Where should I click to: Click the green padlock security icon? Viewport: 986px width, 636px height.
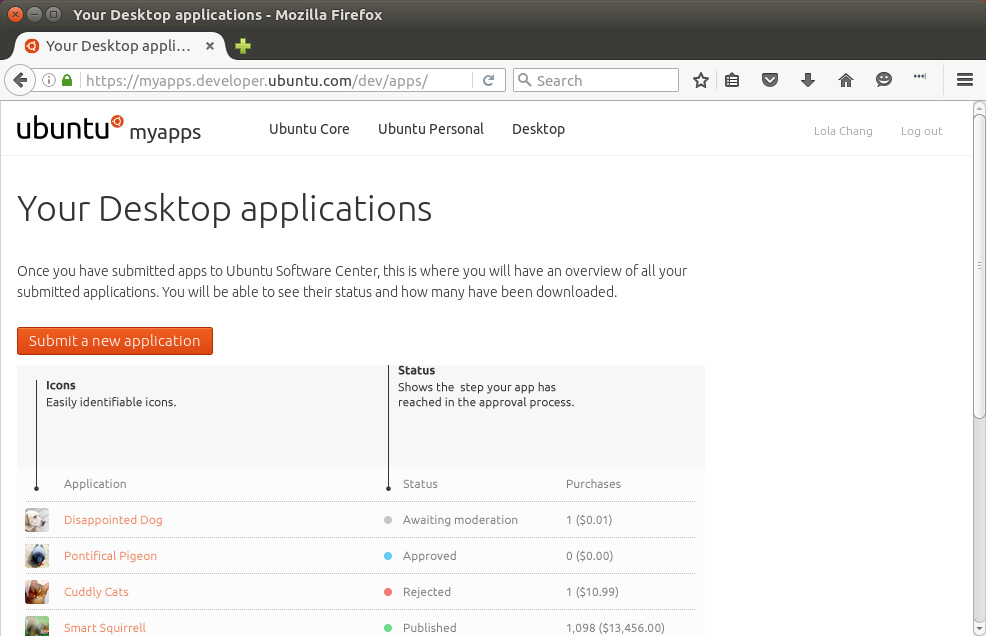(67, 81)
